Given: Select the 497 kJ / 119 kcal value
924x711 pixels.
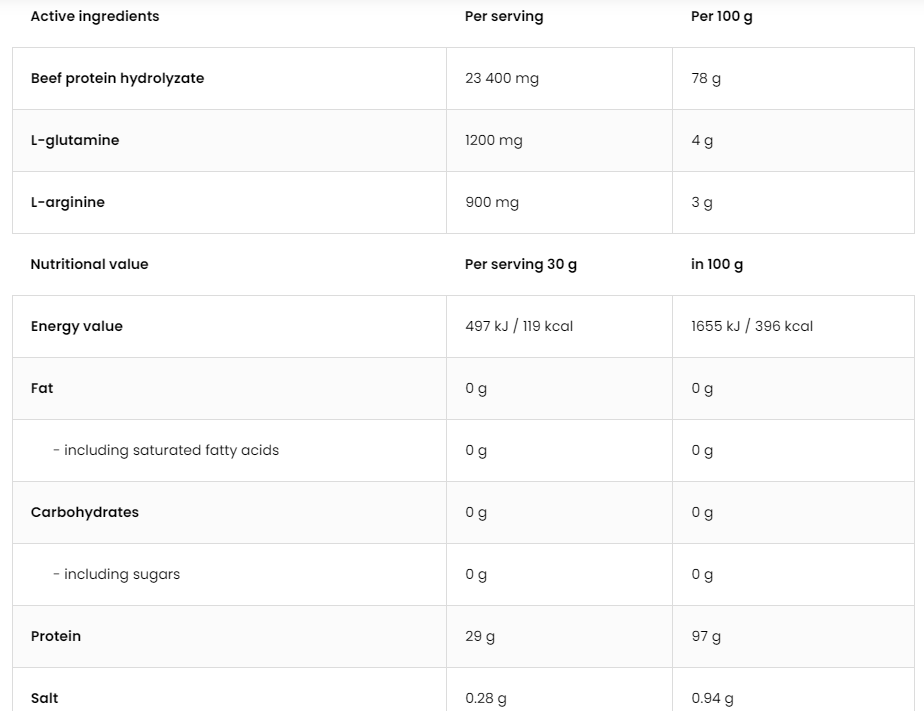Looking at the screenshot, I should (519, 326).
